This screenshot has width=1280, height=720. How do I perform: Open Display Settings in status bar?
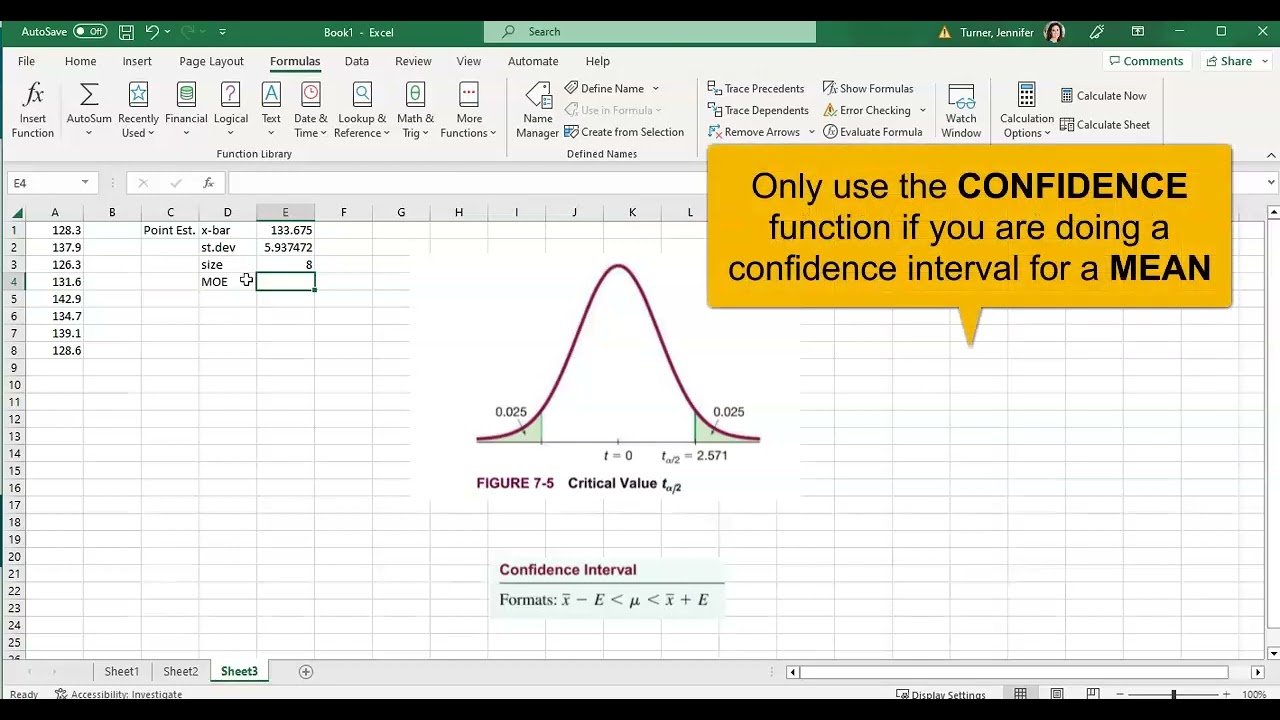[941, 695]
